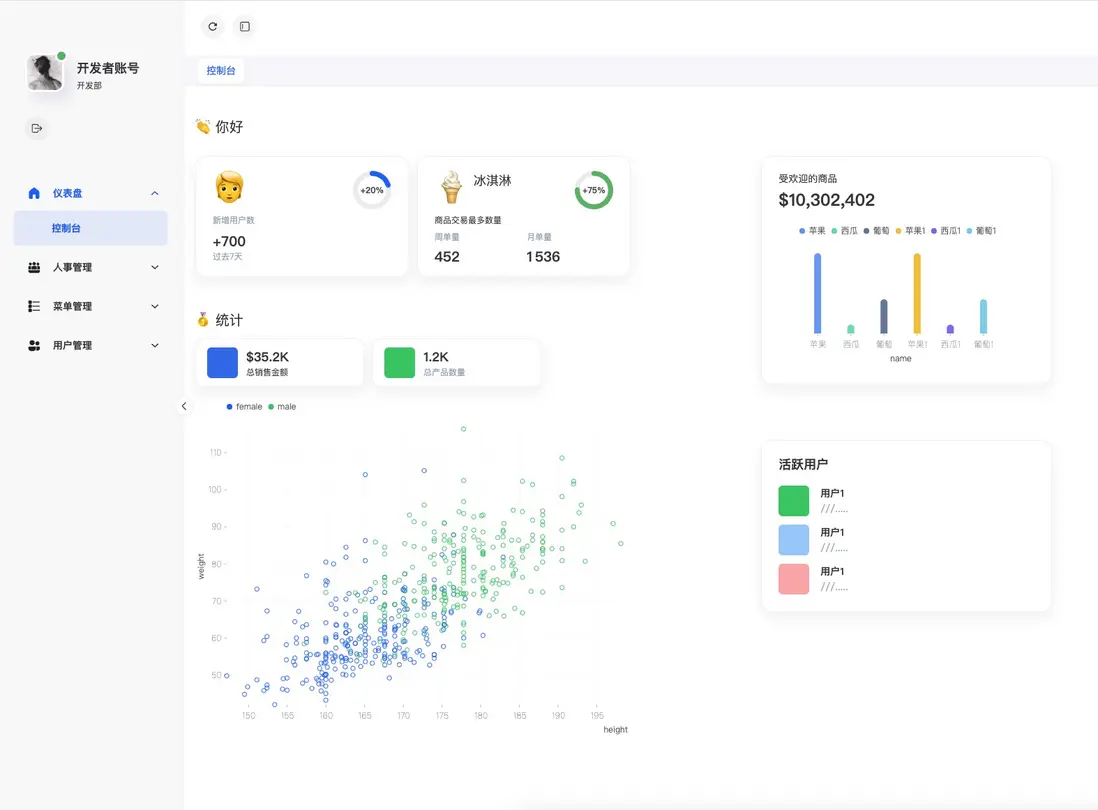
Task: Open the first 用户1 active user entry
Action: point(812,501)
